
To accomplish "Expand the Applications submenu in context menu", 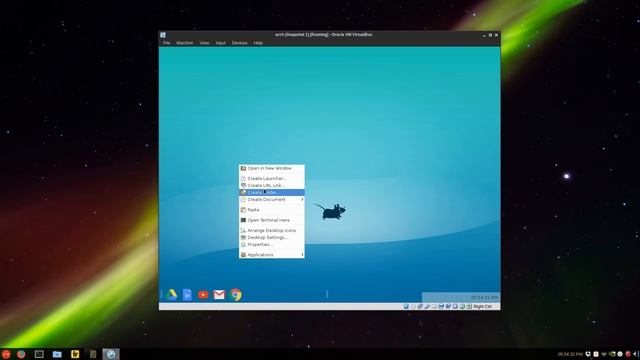I will pos(272,255).
